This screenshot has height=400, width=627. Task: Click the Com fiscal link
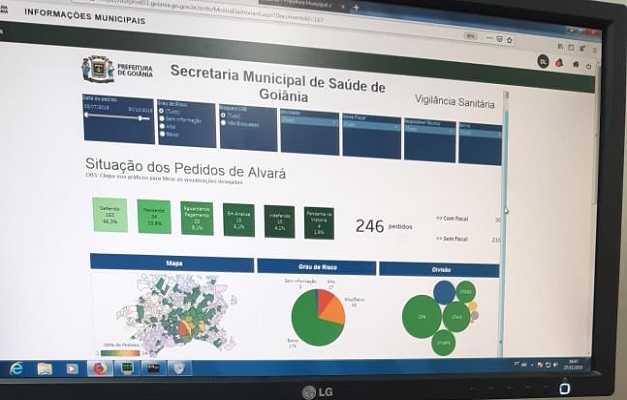(x=451, y=218)
